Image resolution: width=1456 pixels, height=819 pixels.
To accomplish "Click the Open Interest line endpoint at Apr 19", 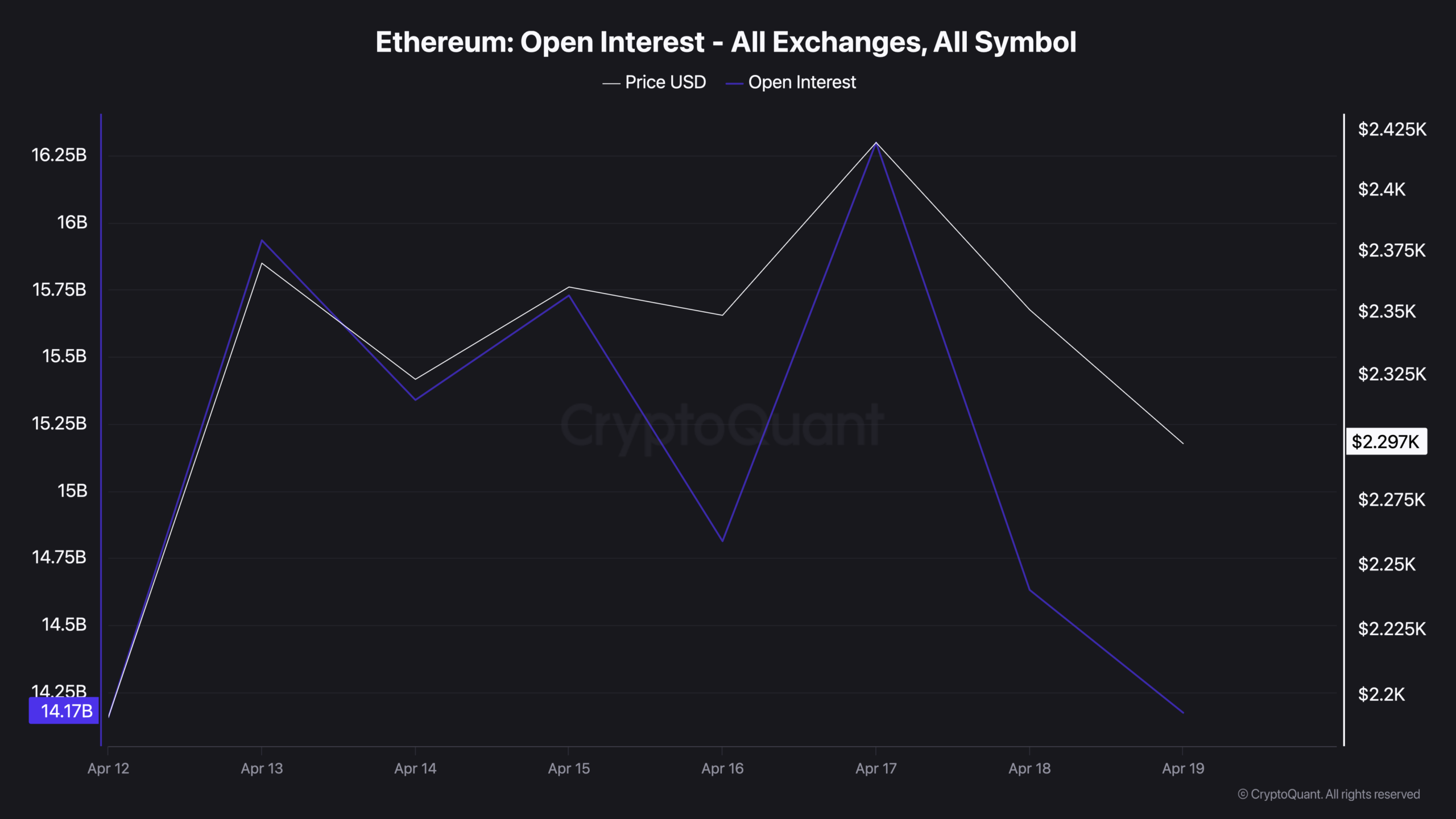I will pos(1183,712).
